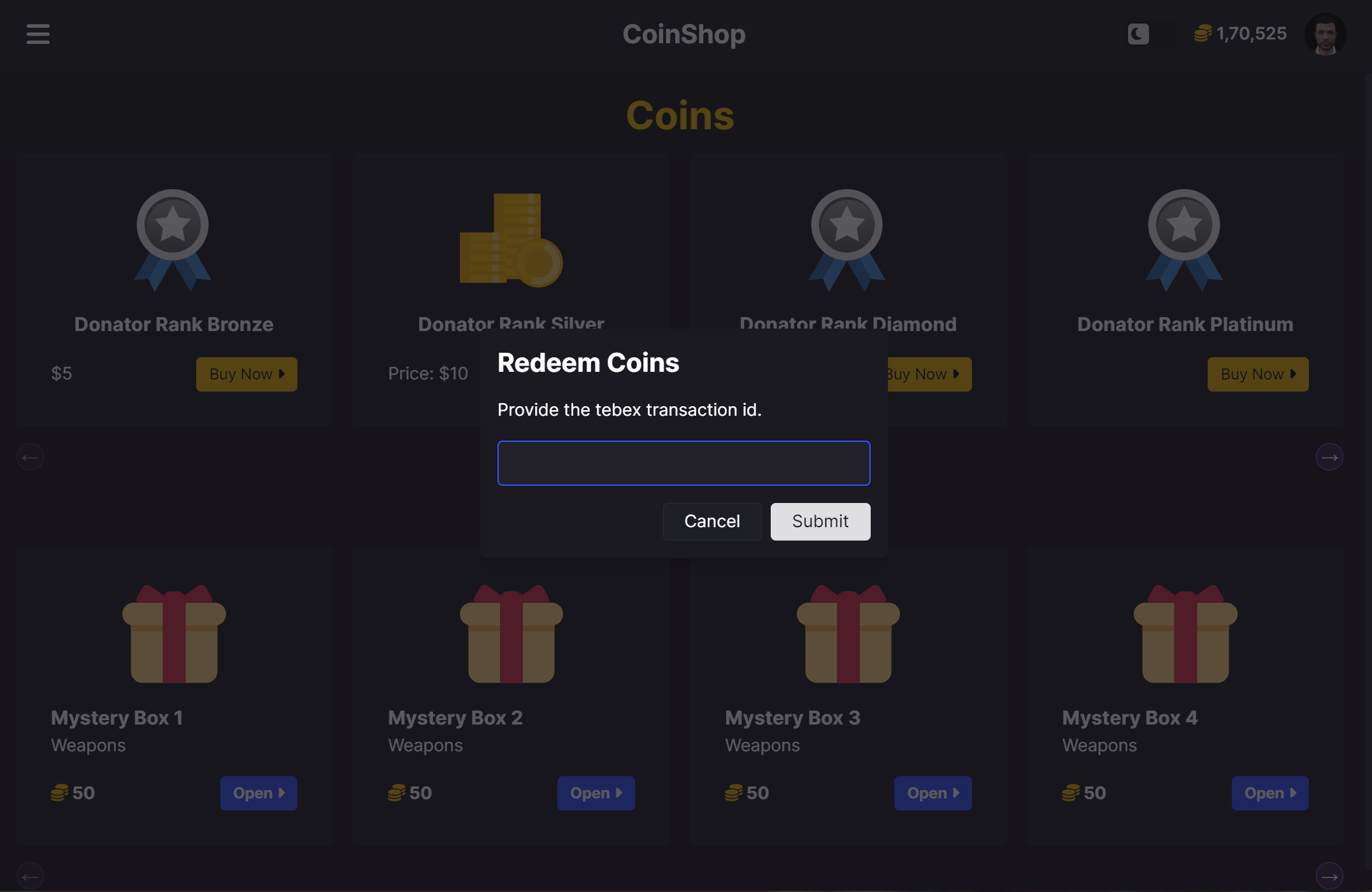The height and width of the screenshot is (892, 1372).
Task: Select the 1,70,525 coin balance text
Action: click(x=1252, y=34)
